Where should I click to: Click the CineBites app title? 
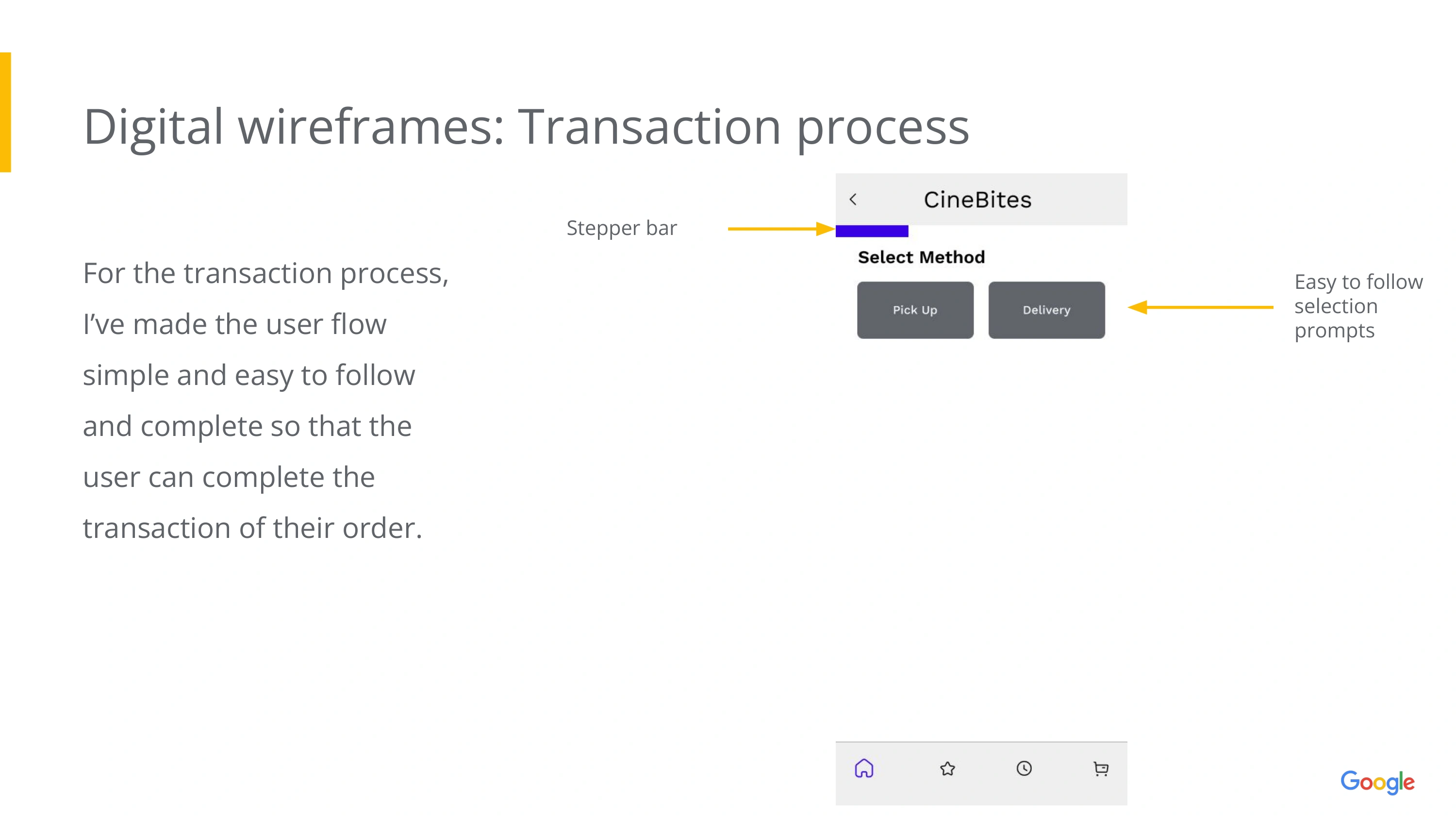point(977,200)
